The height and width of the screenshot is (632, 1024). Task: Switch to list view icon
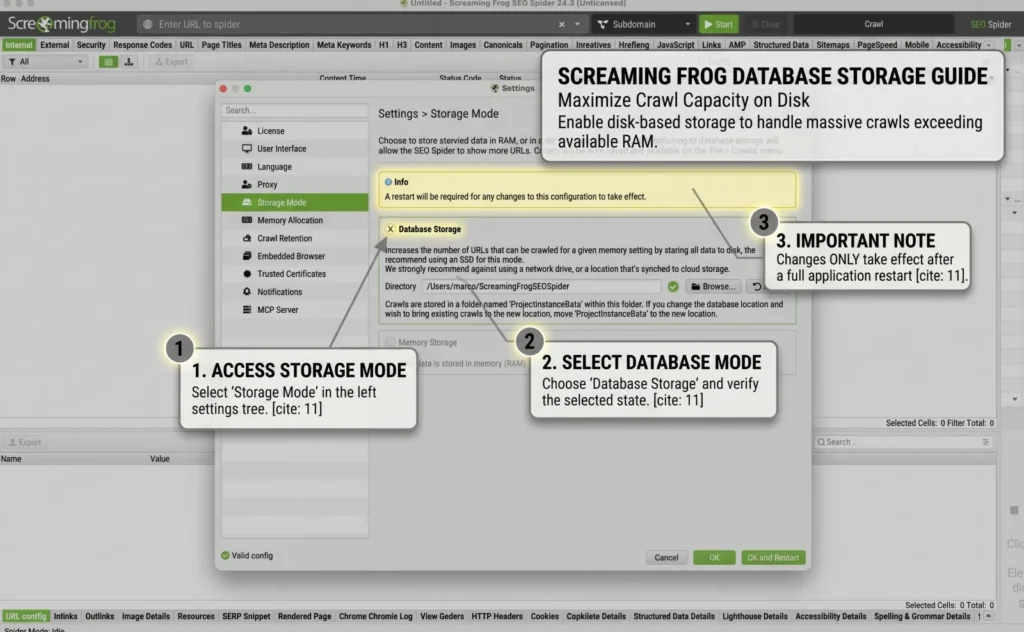coord(108,61)
